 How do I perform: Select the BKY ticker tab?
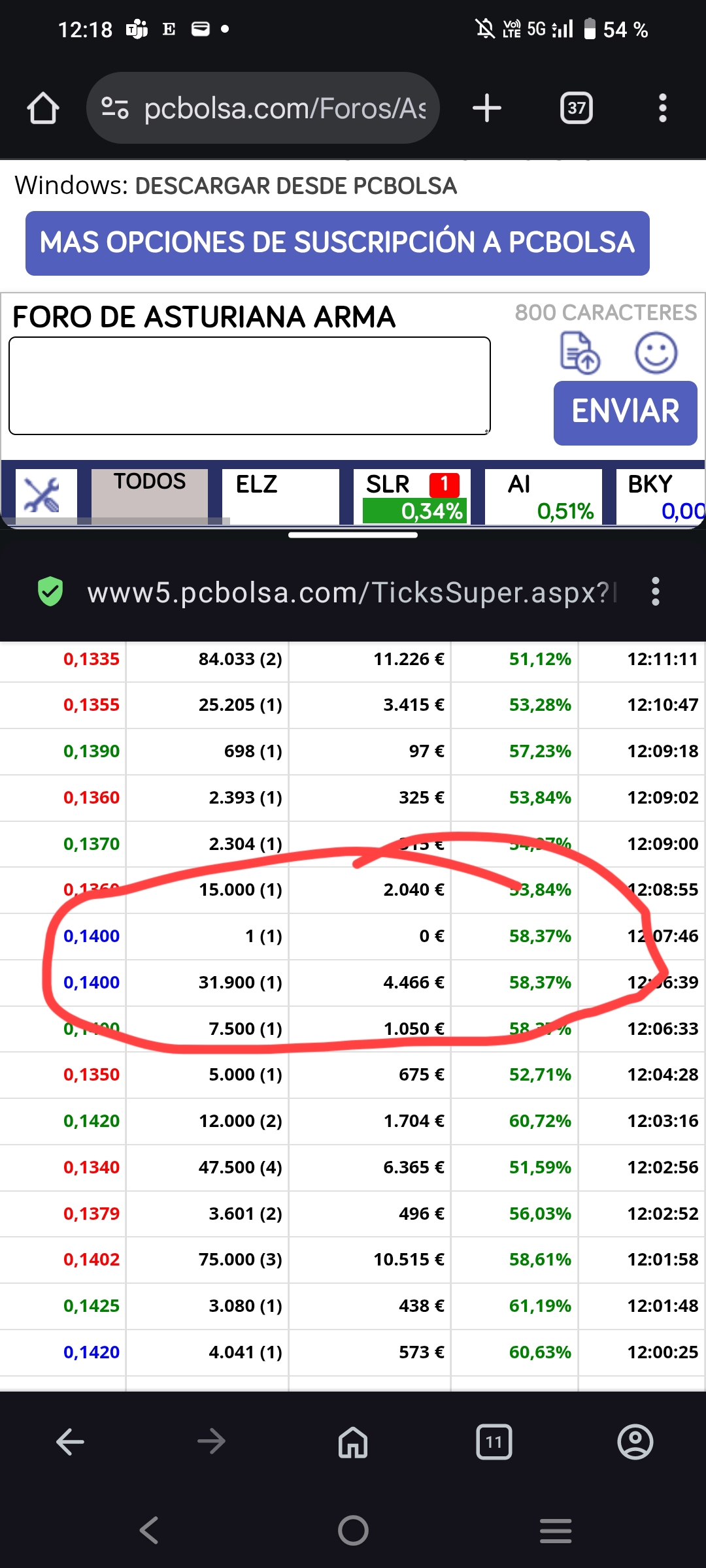(x=661, y=496)
